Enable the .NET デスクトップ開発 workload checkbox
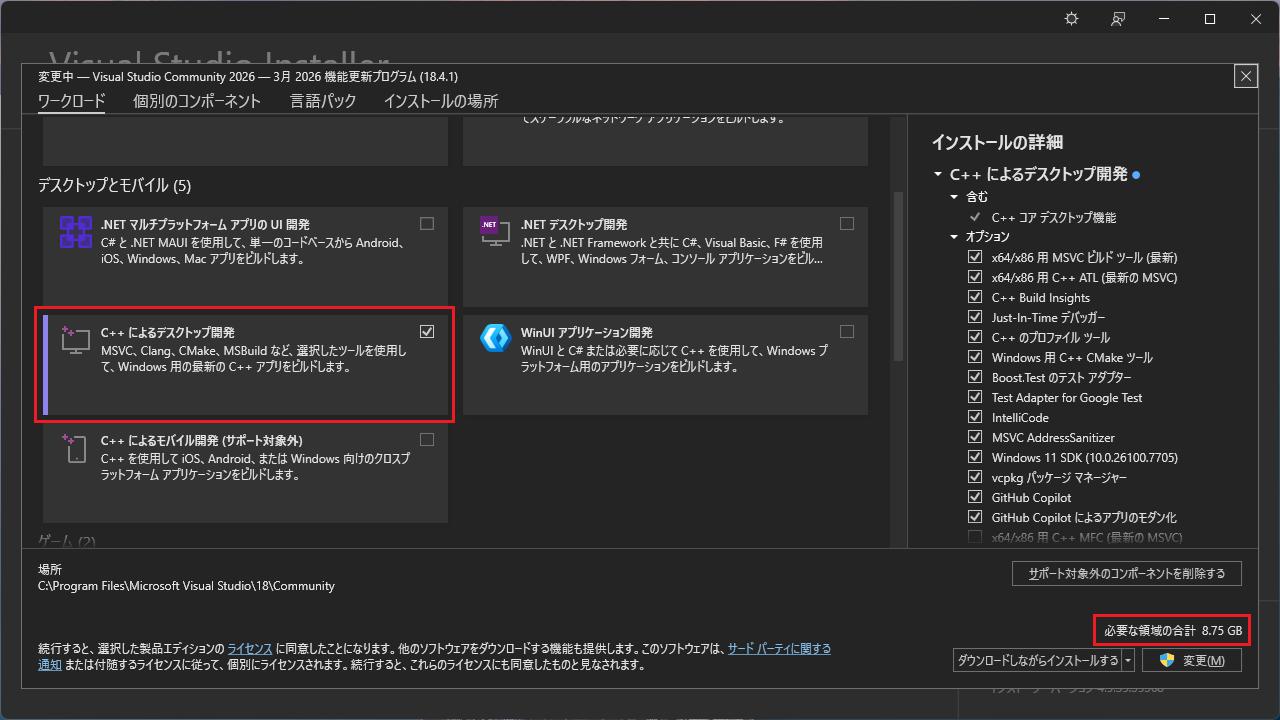This screenshot has width=1280, height=720. [x=847, y=223]
